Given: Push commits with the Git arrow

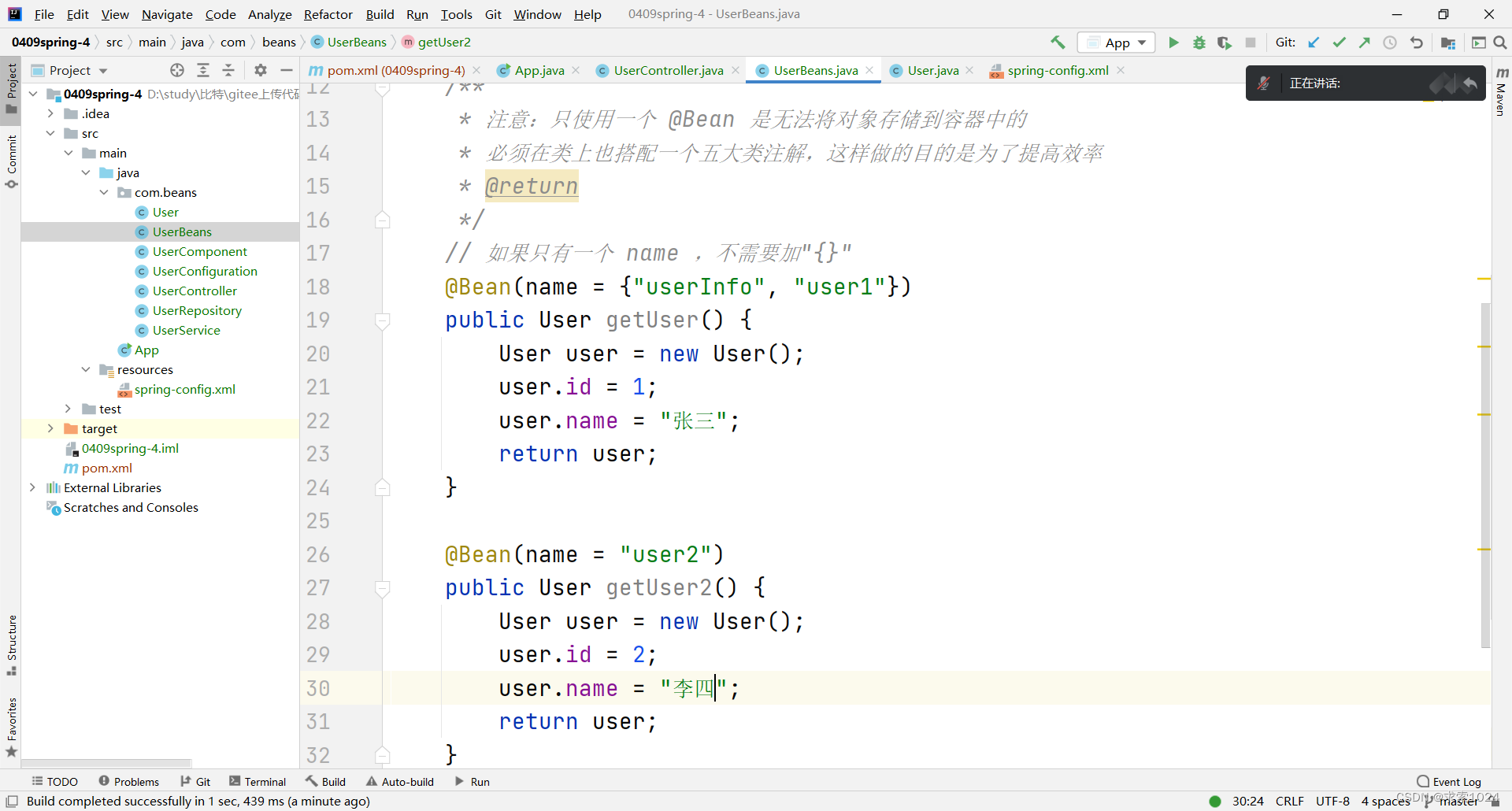Looking at the screenshot, I should pyautogui.click(x=1364, y=43).
